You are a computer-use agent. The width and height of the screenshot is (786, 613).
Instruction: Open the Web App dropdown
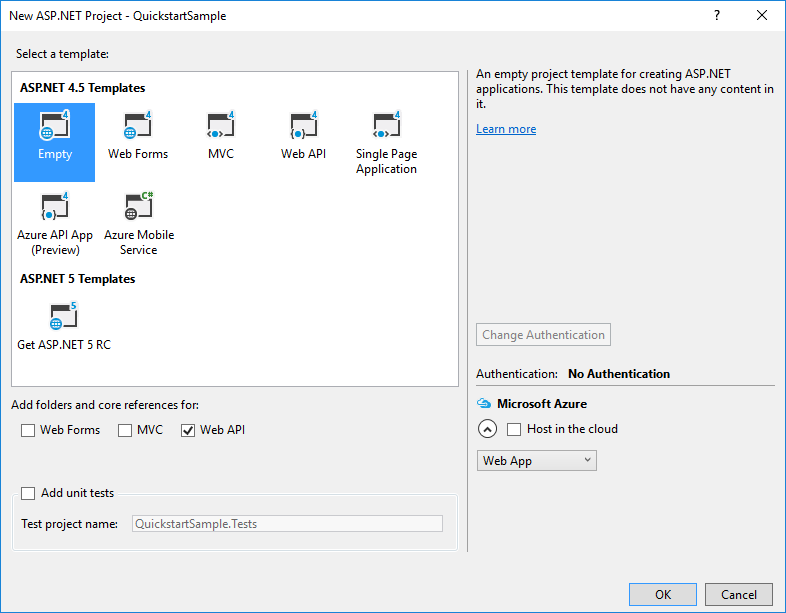[536, 461]
